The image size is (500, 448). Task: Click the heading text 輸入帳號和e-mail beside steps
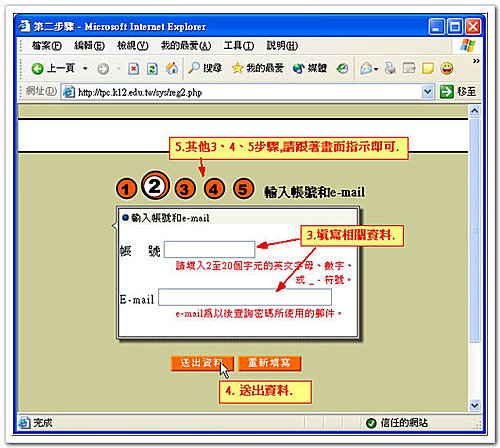pyautogui.click(x=314, y=192)
